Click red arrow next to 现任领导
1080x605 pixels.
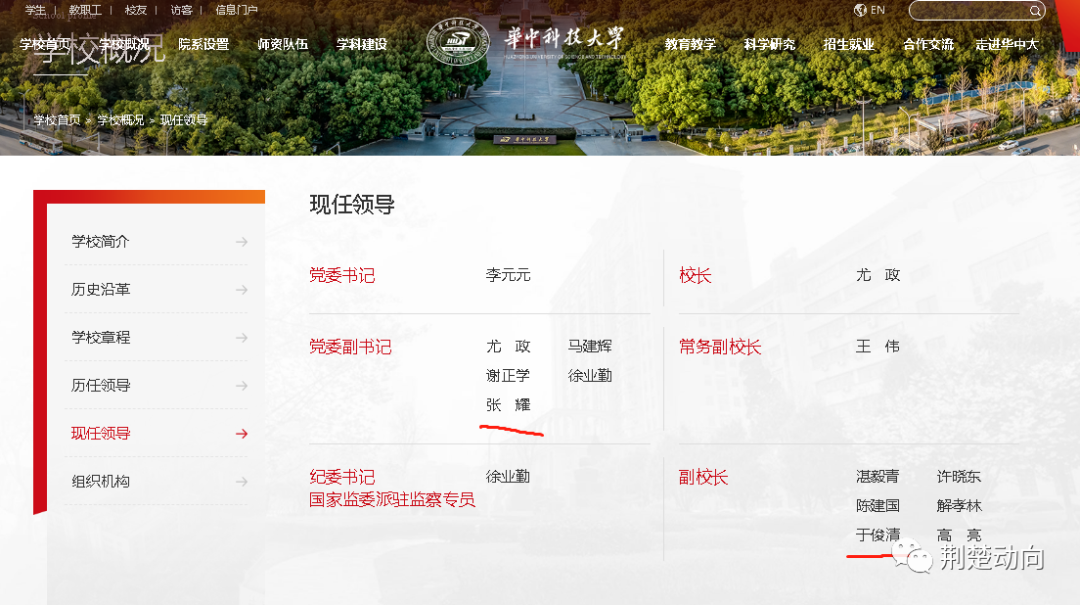241,433
